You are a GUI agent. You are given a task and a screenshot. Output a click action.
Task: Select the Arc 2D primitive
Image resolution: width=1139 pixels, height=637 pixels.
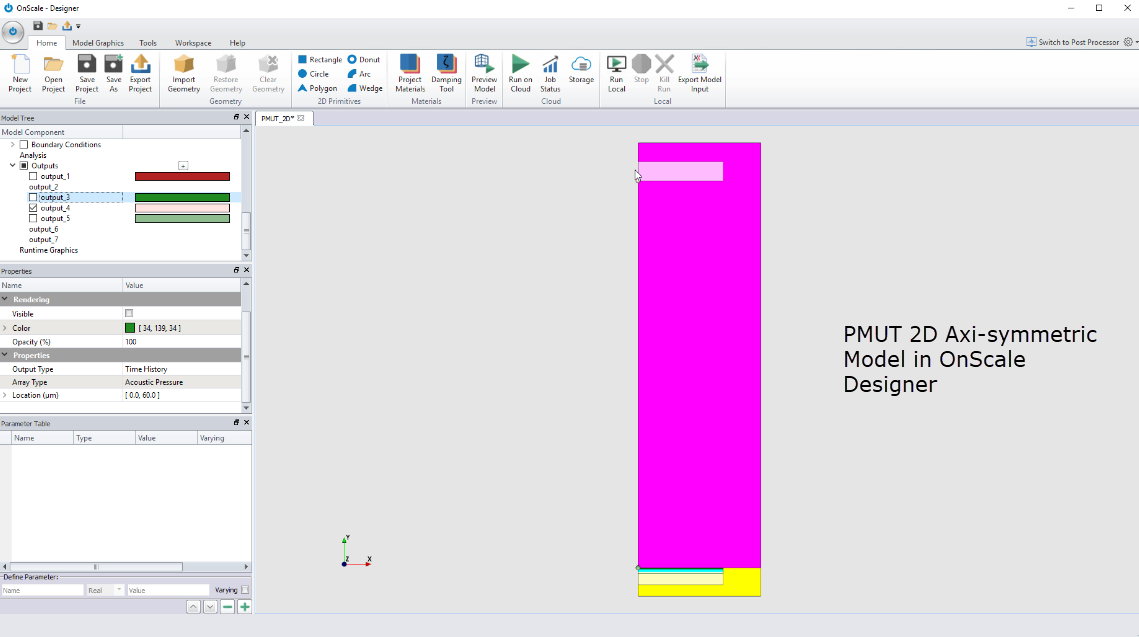[x=359, y=74]
